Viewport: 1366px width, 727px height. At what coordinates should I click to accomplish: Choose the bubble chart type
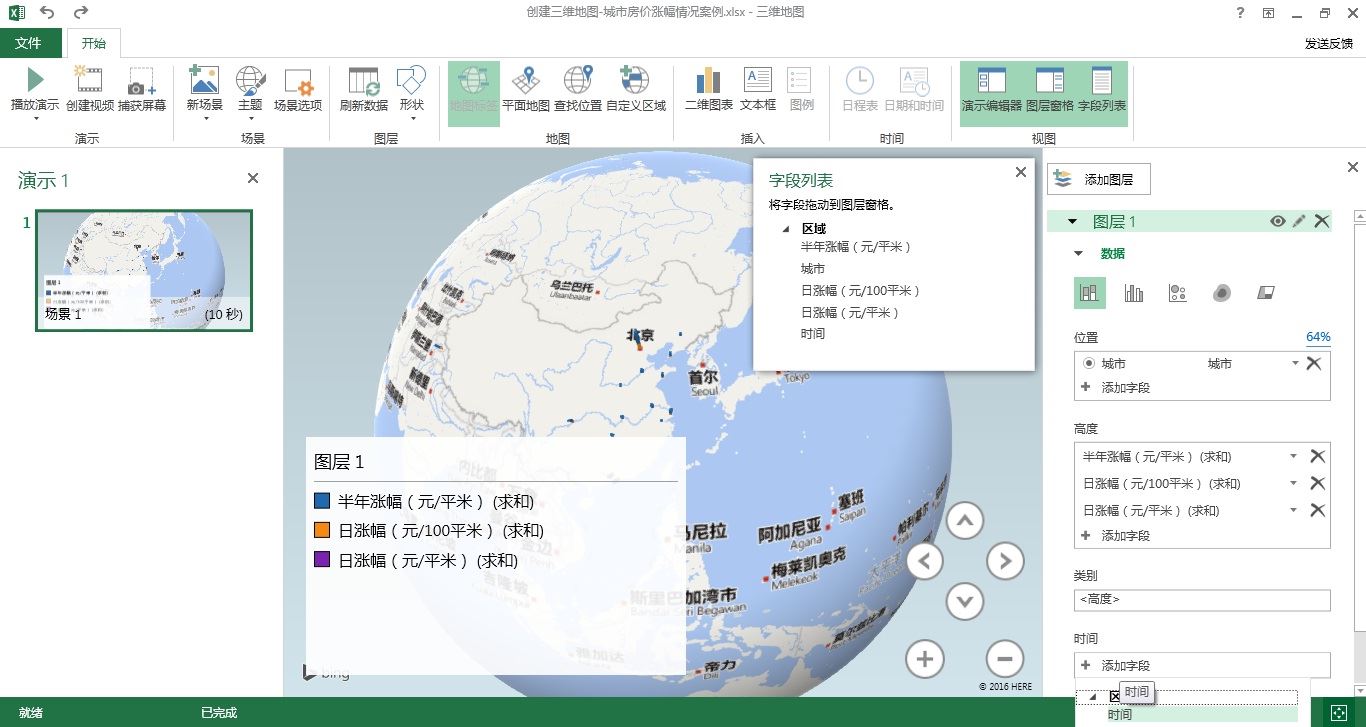pyautogui.click(x=1178, y=293)
